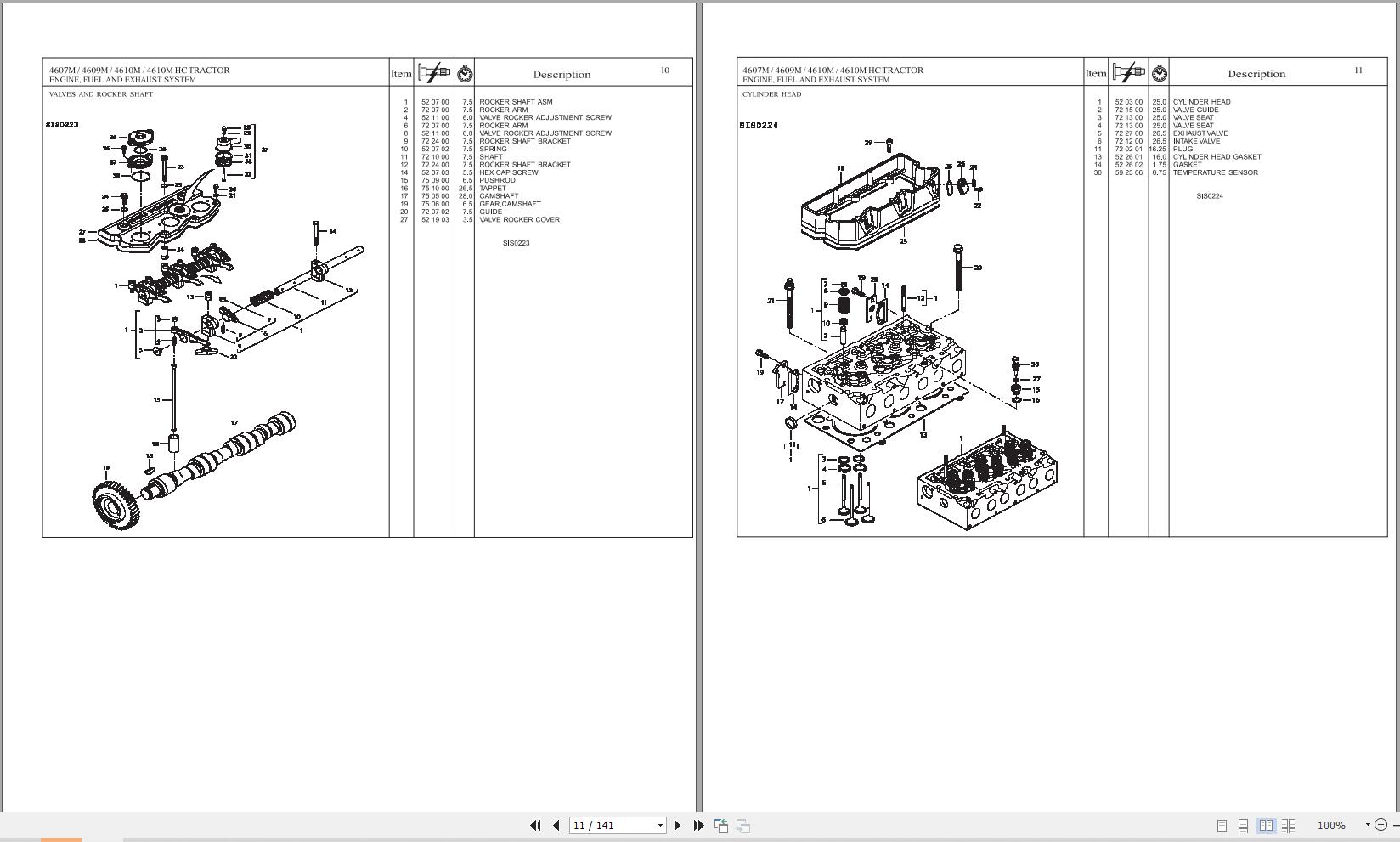Click the greyed next view icon
Viewport: 1400px width, 842px height.
coord(742,825)
